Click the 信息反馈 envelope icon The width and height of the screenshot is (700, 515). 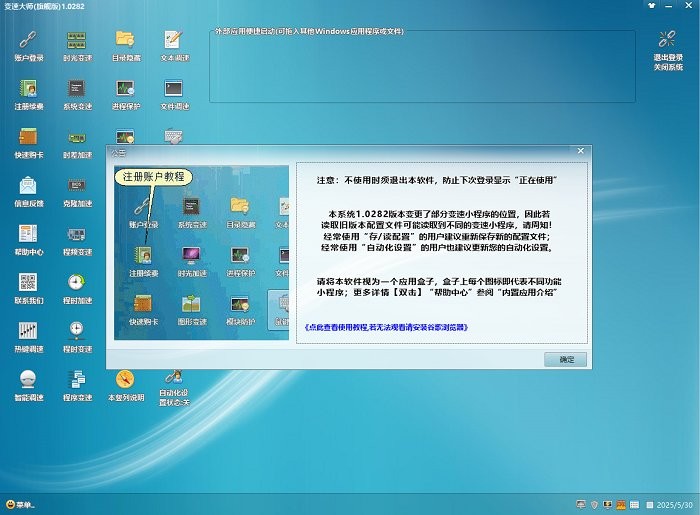coord(29,186)
